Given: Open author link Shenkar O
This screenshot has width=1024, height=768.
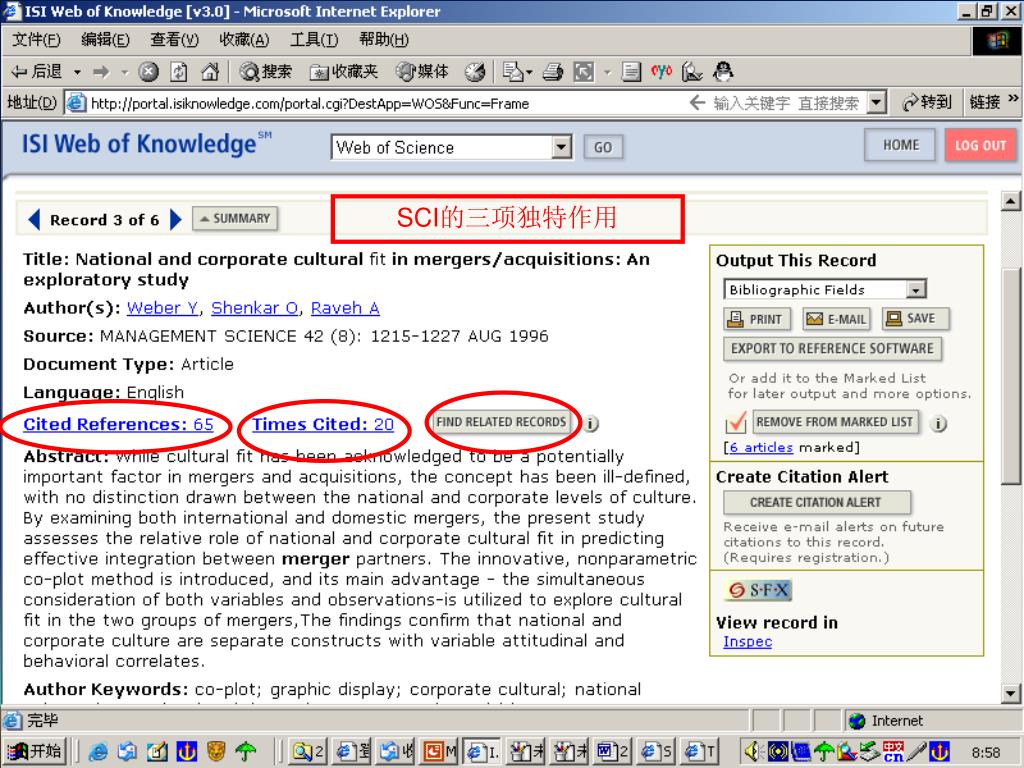Looking at the screenshot, I should pos(255,308).
